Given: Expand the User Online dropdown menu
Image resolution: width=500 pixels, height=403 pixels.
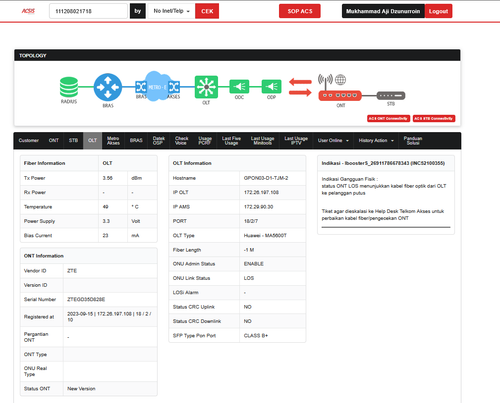Looking at the screenshot, I should click(x=333, y=141).
